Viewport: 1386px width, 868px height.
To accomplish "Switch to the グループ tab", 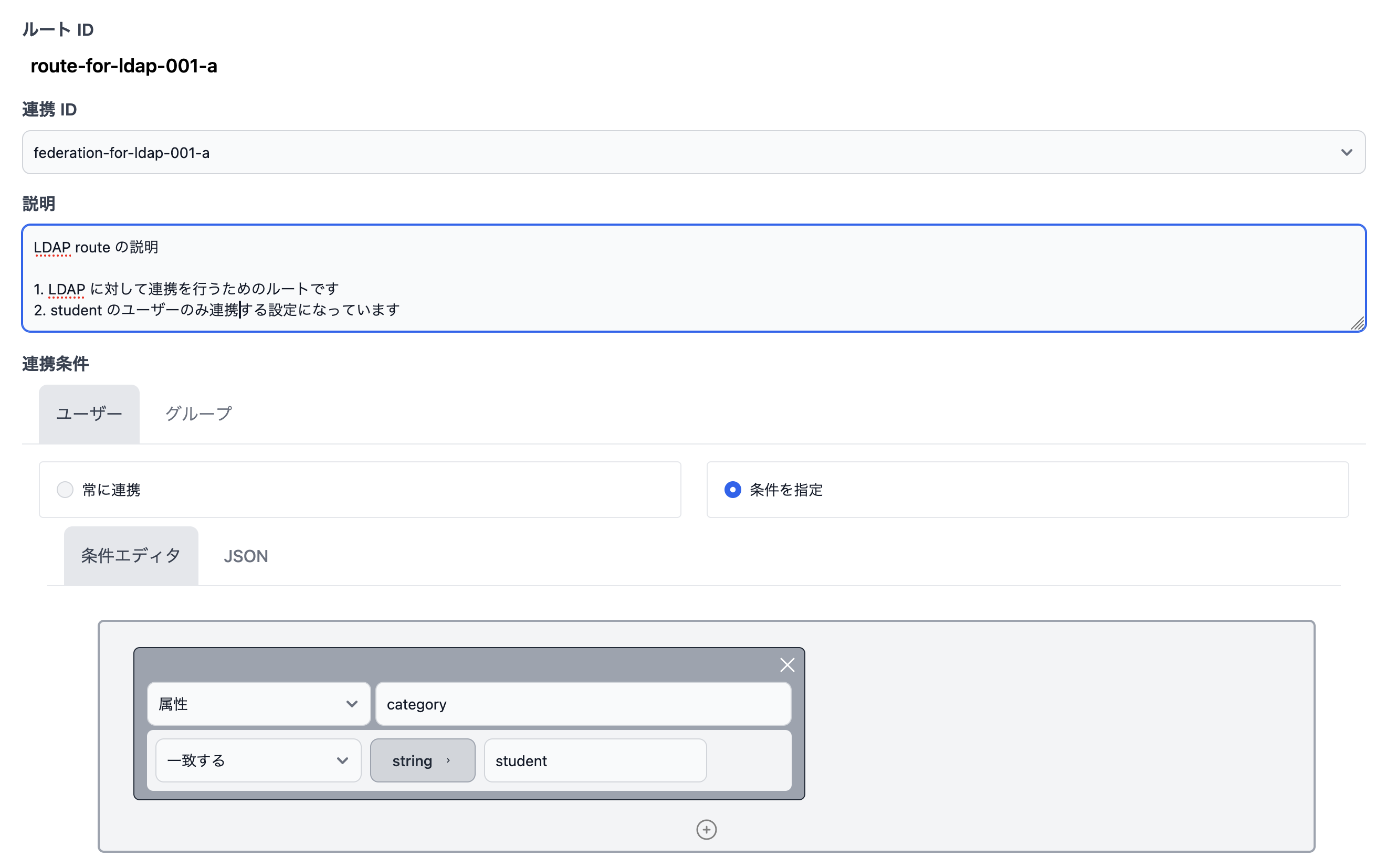I will coord(198,414).
